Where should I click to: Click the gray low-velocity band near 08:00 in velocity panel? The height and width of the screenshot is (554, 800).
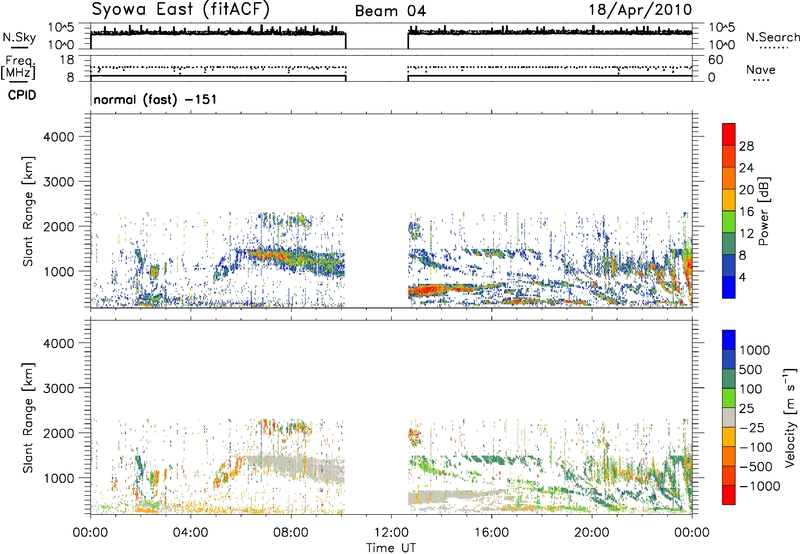296,467
